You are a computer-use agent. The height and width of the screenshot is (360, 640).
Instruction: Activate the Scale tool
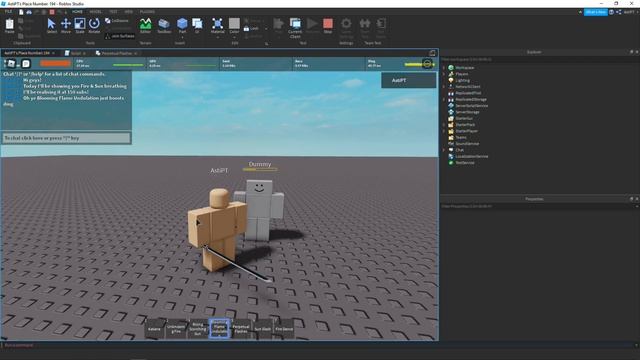pos(80,25)
